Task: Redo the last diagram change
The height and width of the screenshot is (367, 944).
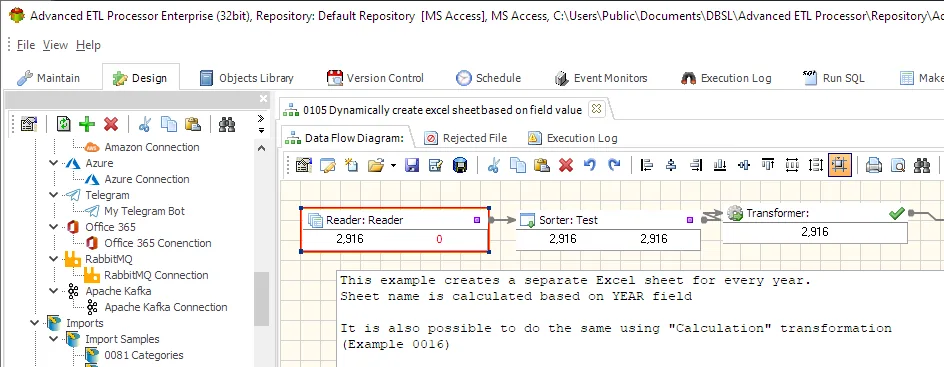Action: (x=614, y=165)
